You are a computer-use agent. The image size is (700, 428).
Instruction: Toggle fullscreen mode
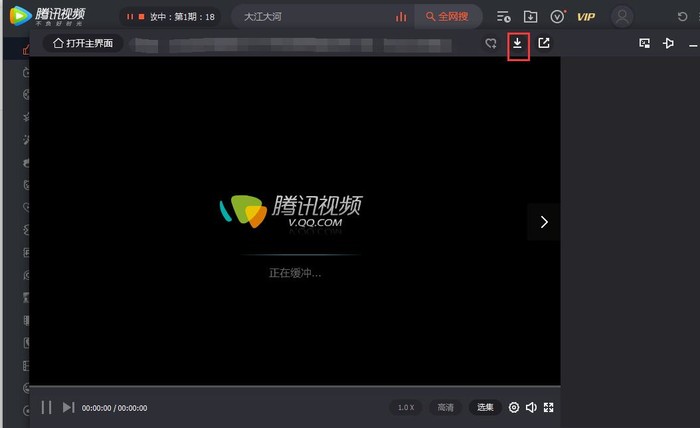tap(548, 408)
